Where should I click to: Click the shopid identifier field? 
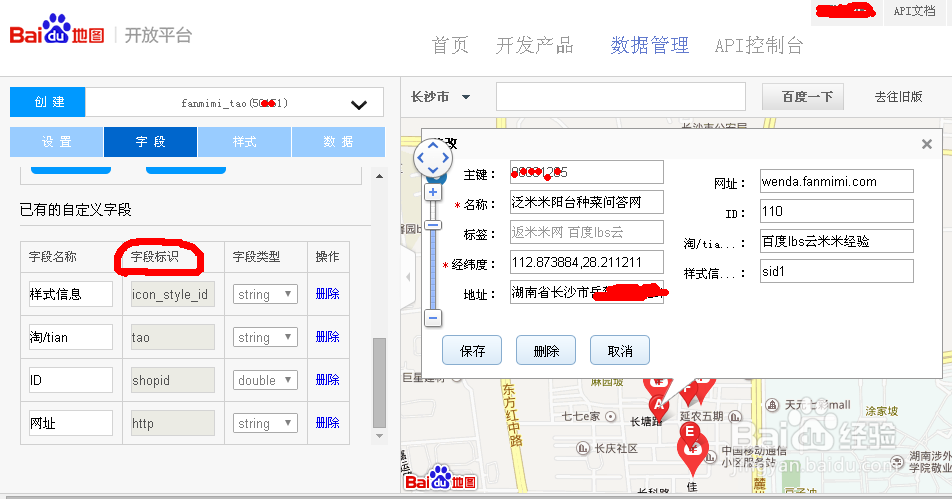pyautogui.click(x=173, y=381)
